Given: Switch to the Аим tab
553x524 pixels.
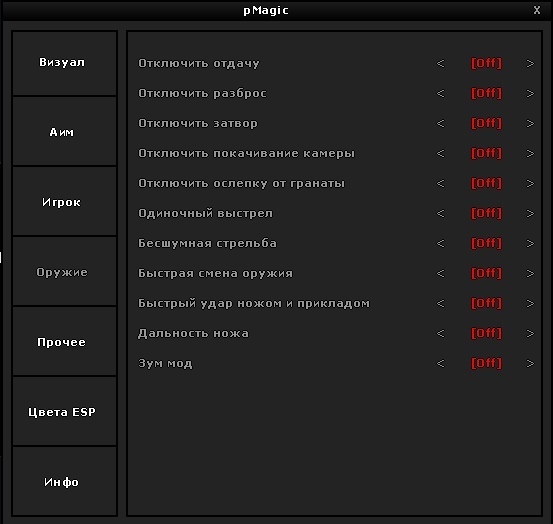Looking at the screenshot, I should click(x=65, y=131).
